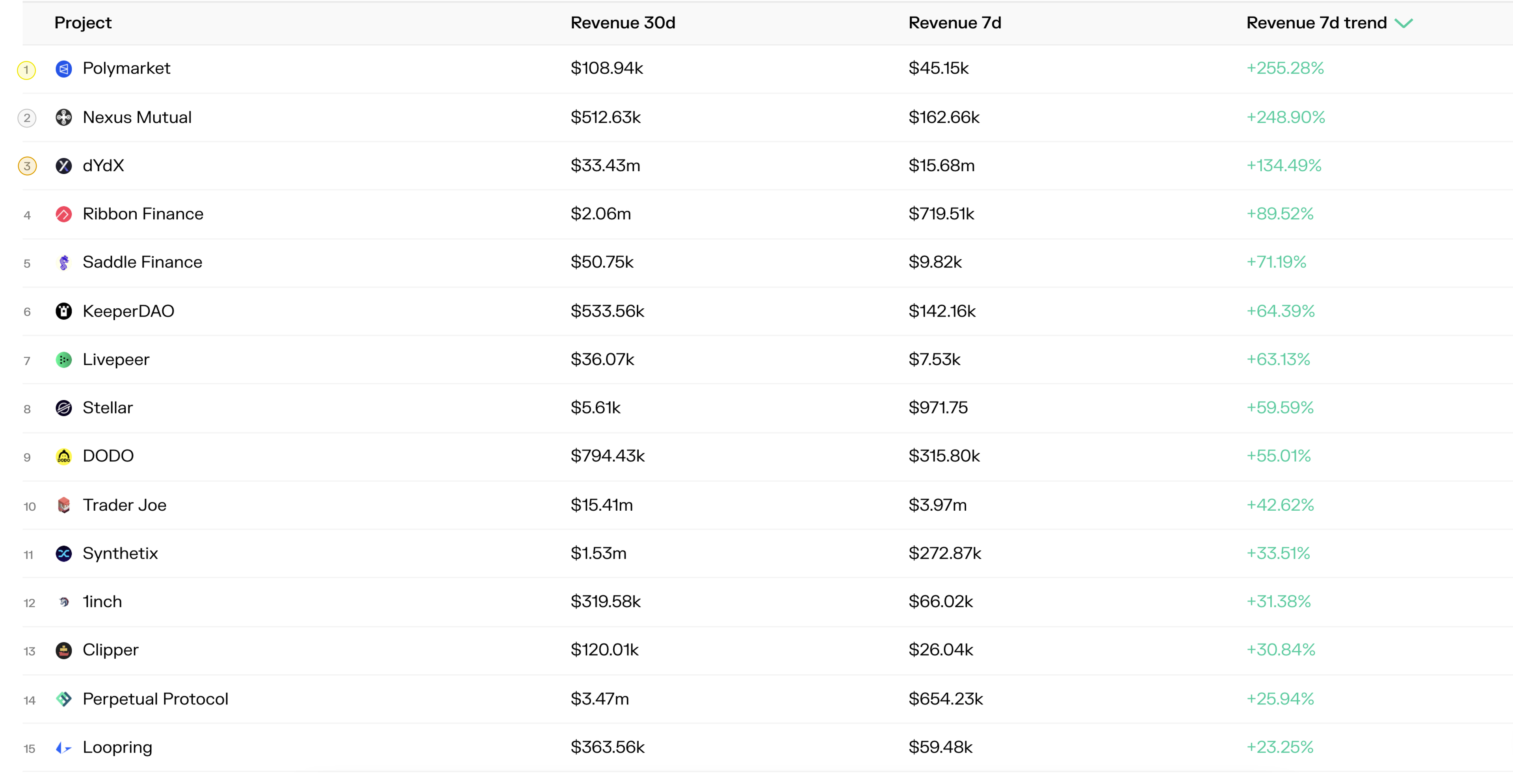Click the Synthetix logo icon
1513x784 pixels.
(x=63, y=553)
